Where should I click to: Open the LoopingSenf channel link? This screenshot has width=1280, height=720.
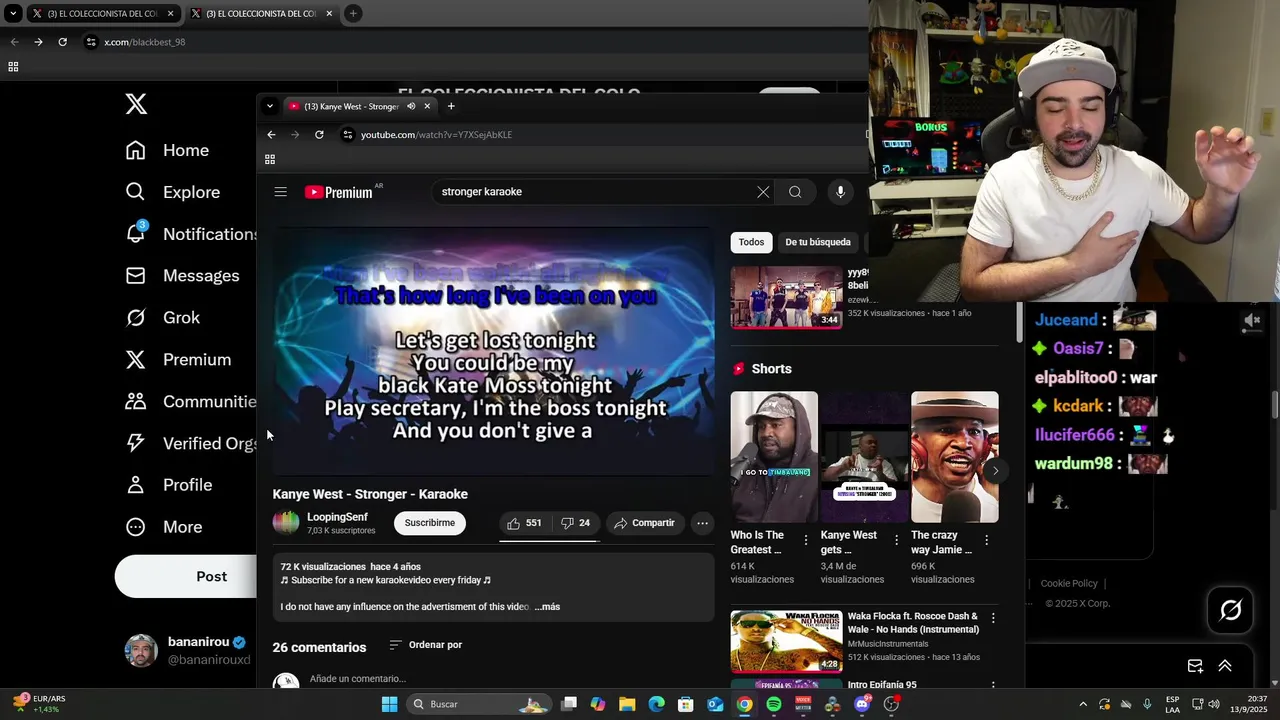337,517
